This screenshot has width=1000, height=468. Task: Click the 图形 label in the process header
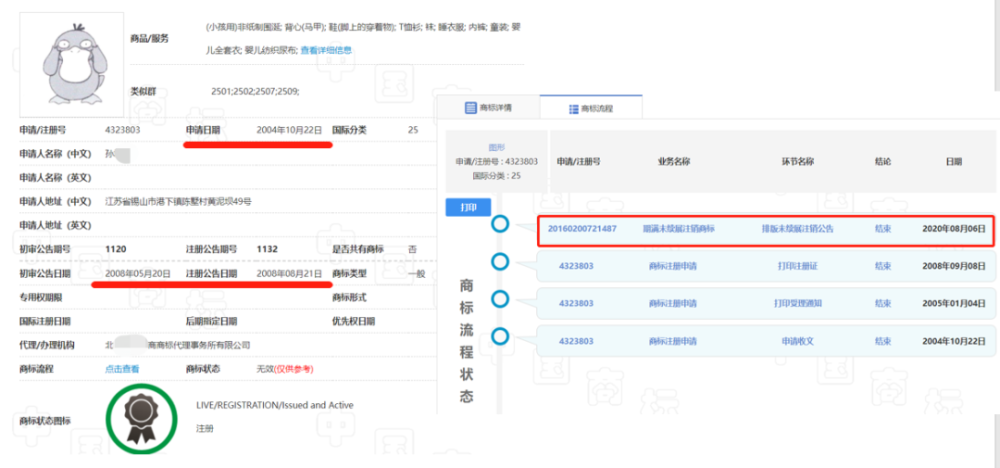tap(496, 147)
